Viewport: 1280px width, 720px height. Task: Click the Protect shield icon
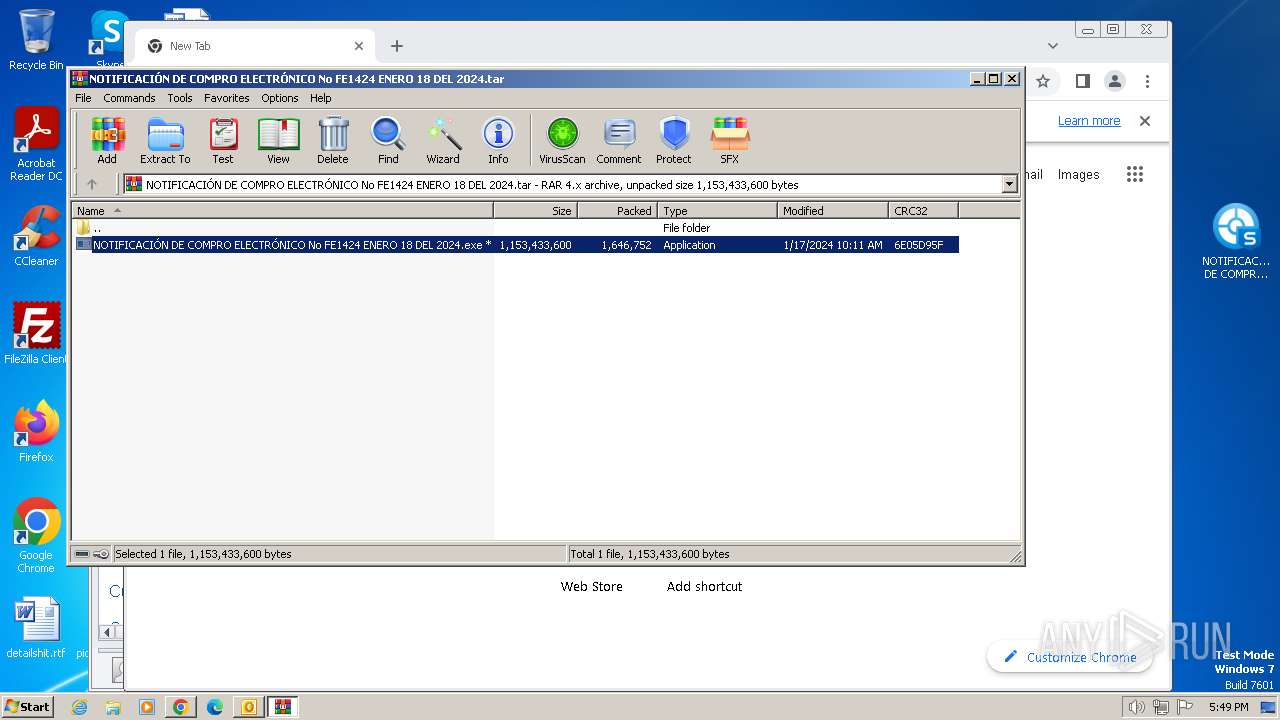(x=674, y=140)
